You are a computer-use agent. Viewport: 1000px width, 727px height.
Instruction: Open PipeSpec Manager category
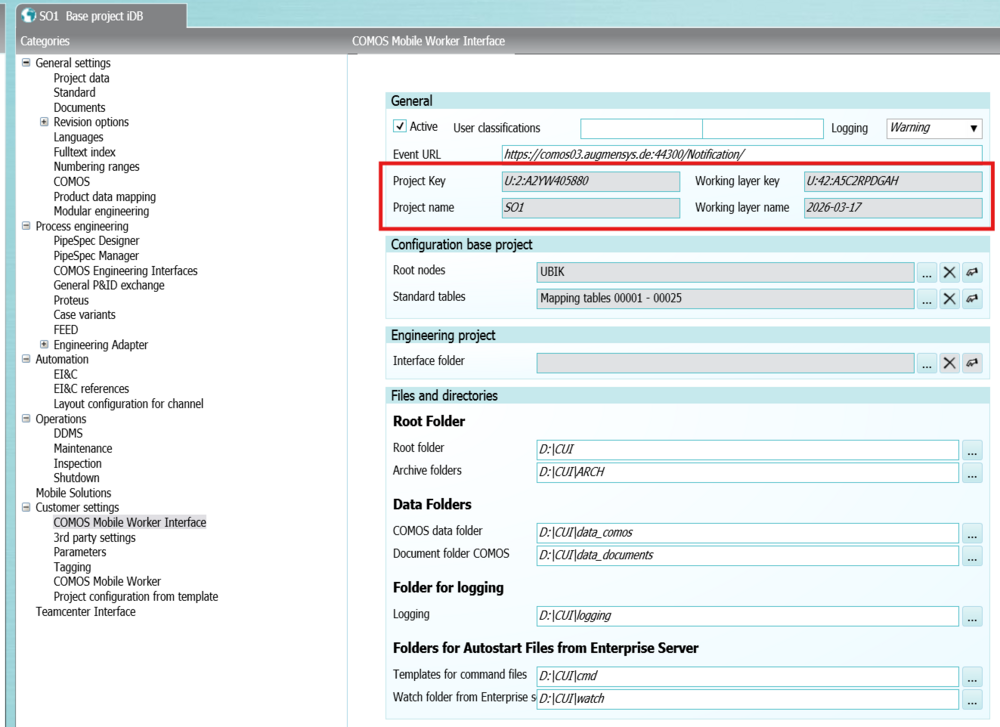pos(96,256)
